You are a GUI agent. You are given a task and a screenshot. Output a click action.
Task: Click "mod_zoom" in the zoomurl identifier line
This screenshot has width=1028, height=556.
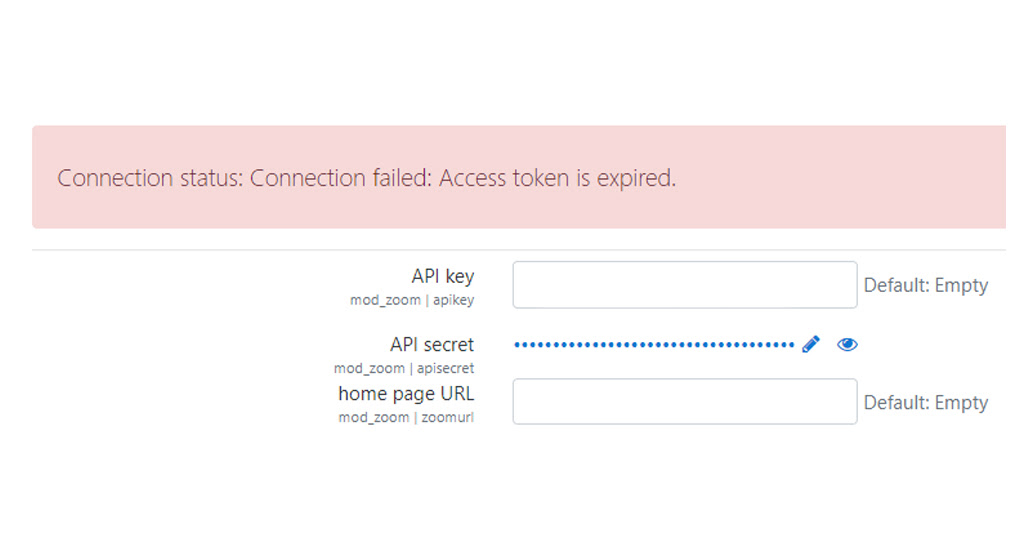point(374,418)
